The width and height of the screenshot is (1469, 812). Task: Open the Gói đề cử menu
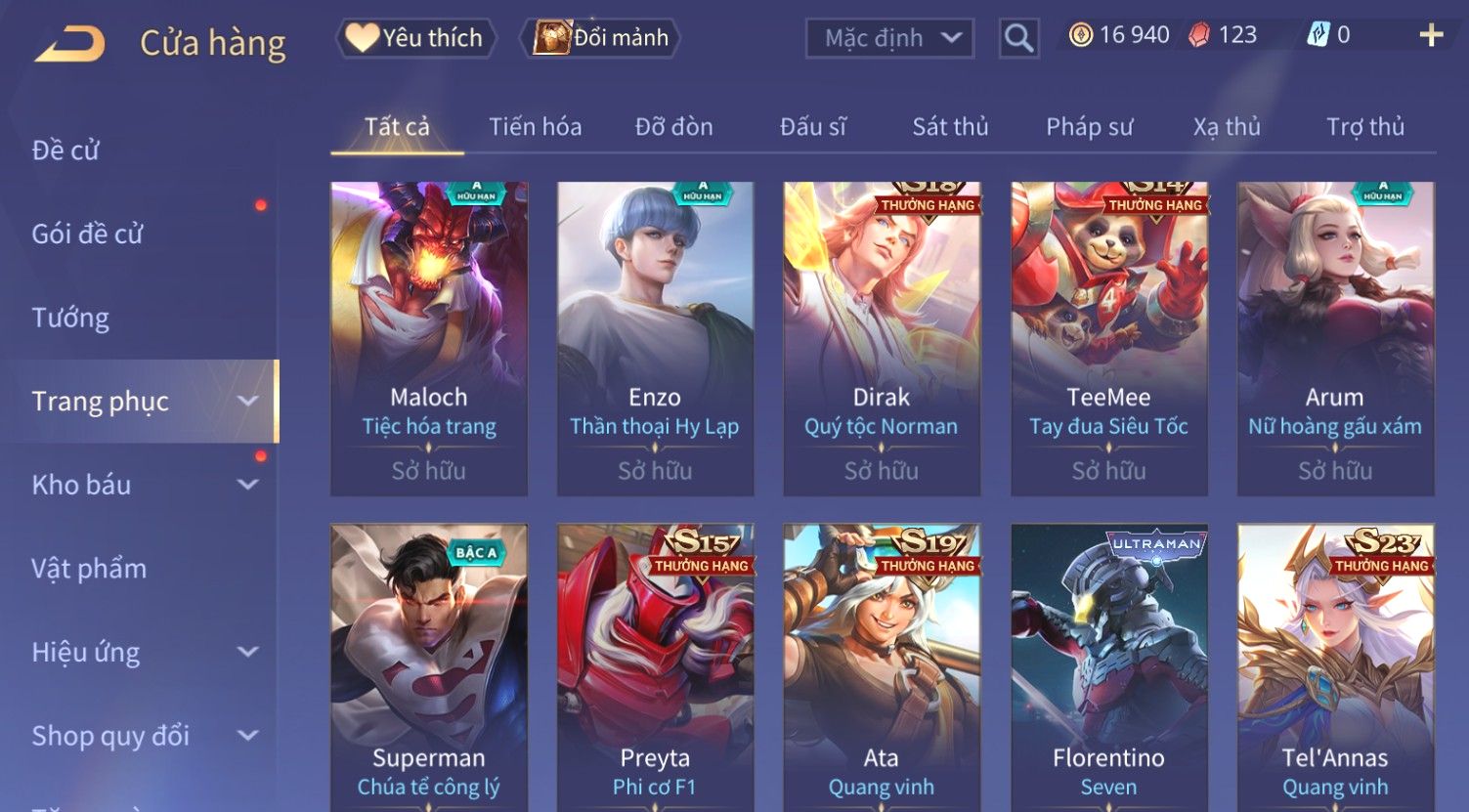(x=87, y=234)
